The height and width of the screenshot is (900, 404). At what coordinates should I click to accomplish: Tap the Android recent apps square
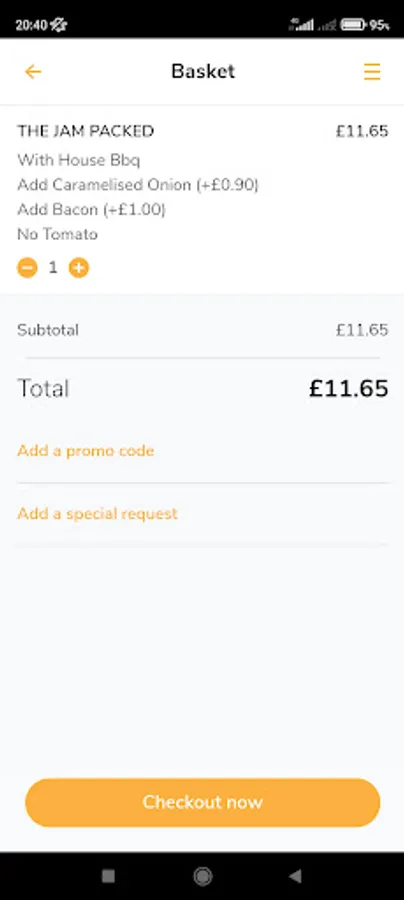point(108,875)
